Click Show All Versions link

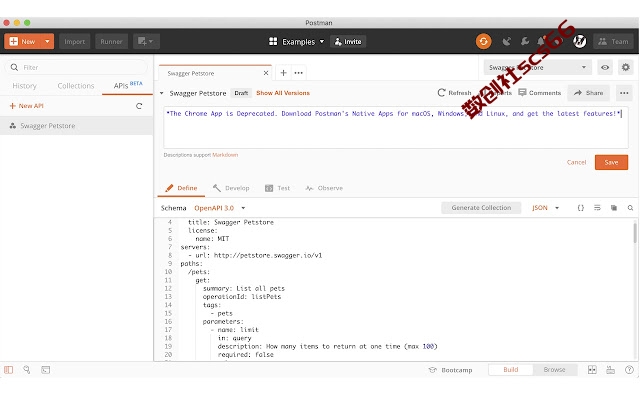(x=283, y=93)
